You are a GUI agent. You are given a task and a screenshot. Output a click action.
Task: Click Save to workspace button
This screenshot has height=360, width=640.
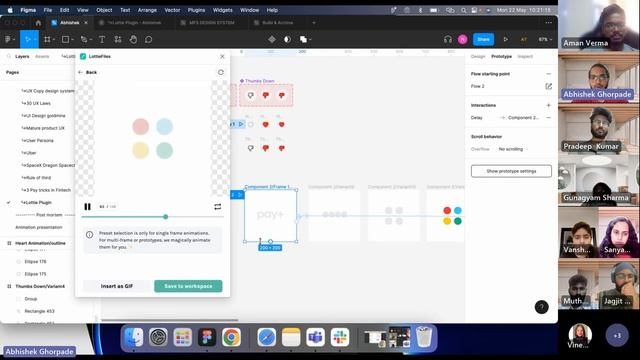click(x=188, y=286)
